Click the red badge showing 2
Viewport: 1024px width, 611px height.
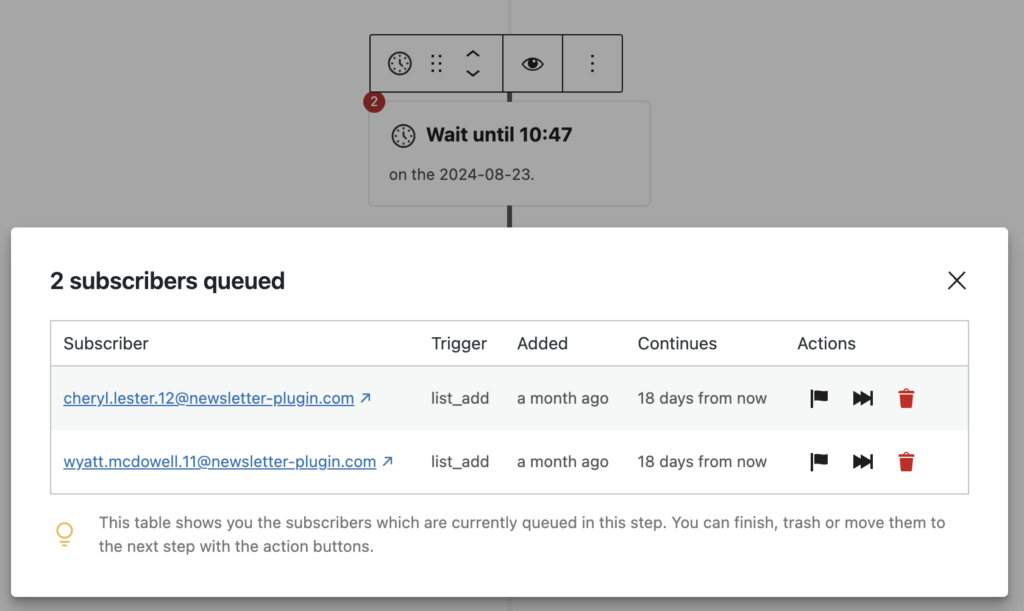[374, 102]
